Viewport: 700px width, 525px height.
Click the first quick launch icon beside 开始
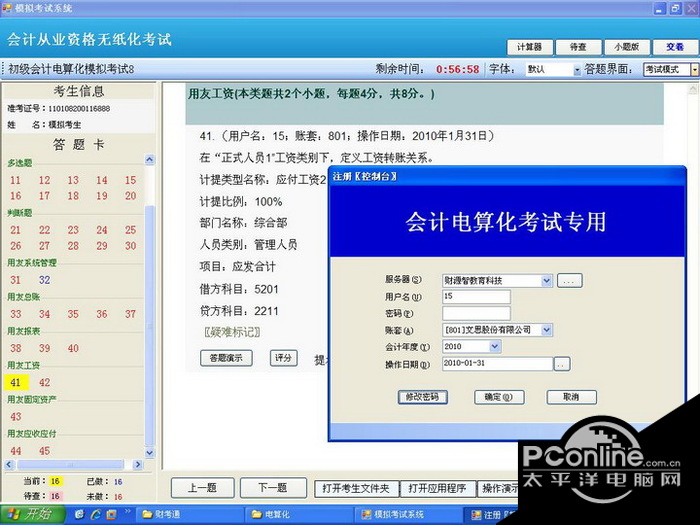[x=79, y=515]
